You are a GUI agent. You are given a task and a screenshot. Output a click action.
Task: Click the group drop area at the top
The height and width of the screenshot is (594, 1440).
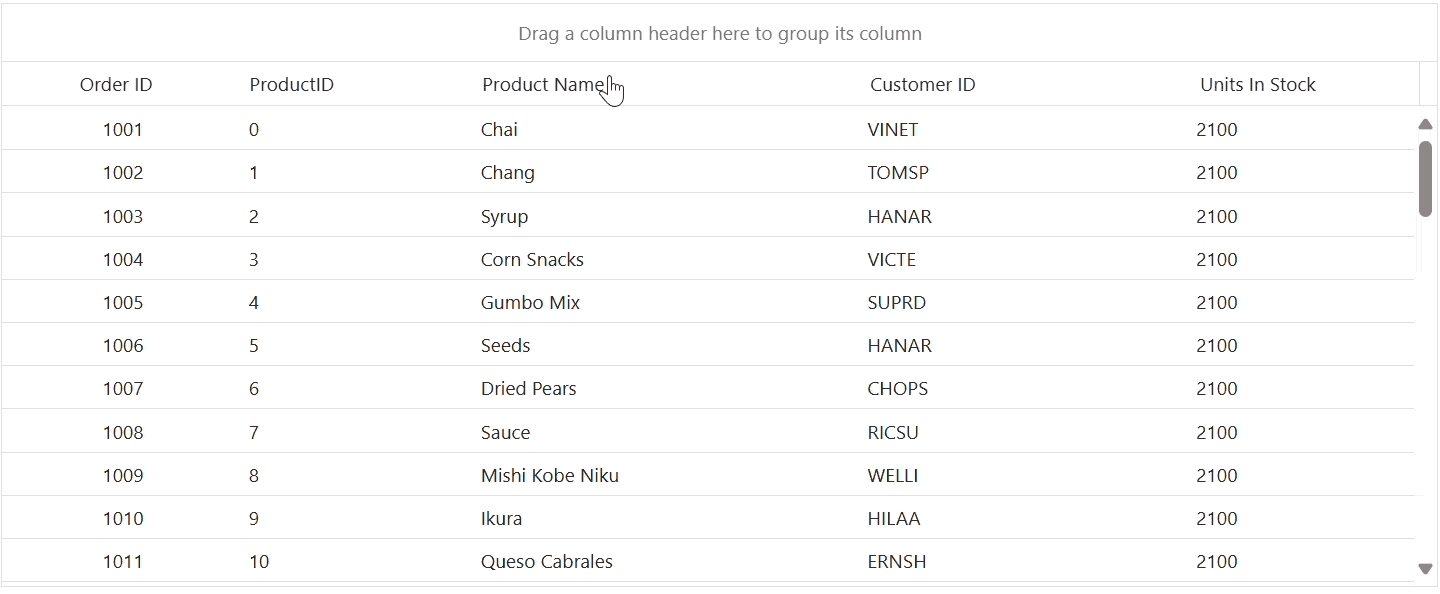click(x=719, y=34)
